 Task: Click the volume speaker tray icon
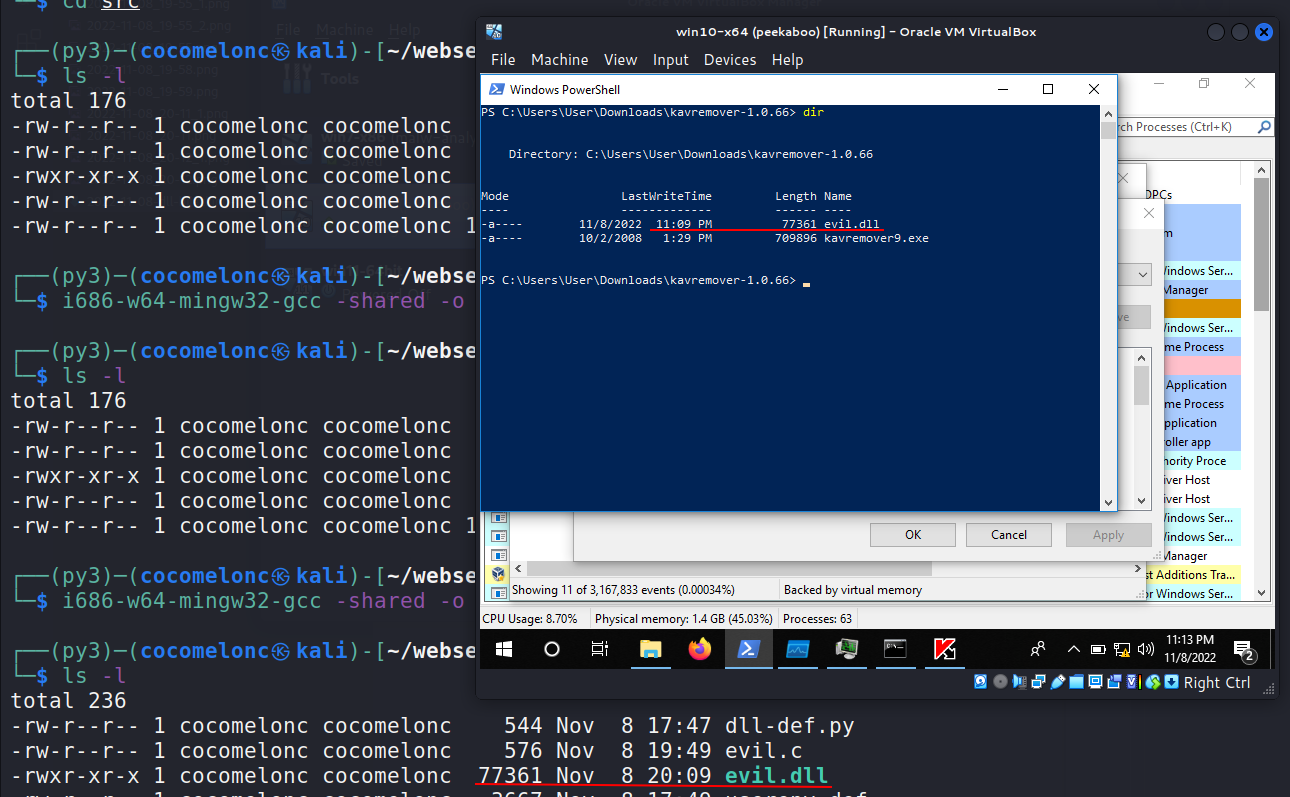[1146, 649]
